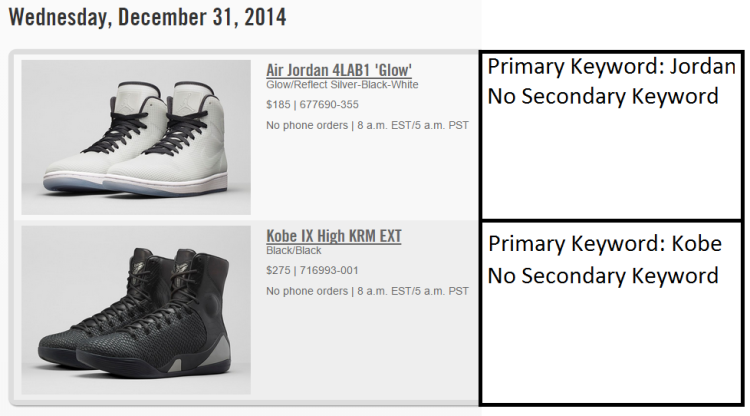Click the "Primary Keyword: Jordan" annotation text
Viewport: 750px width, 416px height.
pos(612,68)
